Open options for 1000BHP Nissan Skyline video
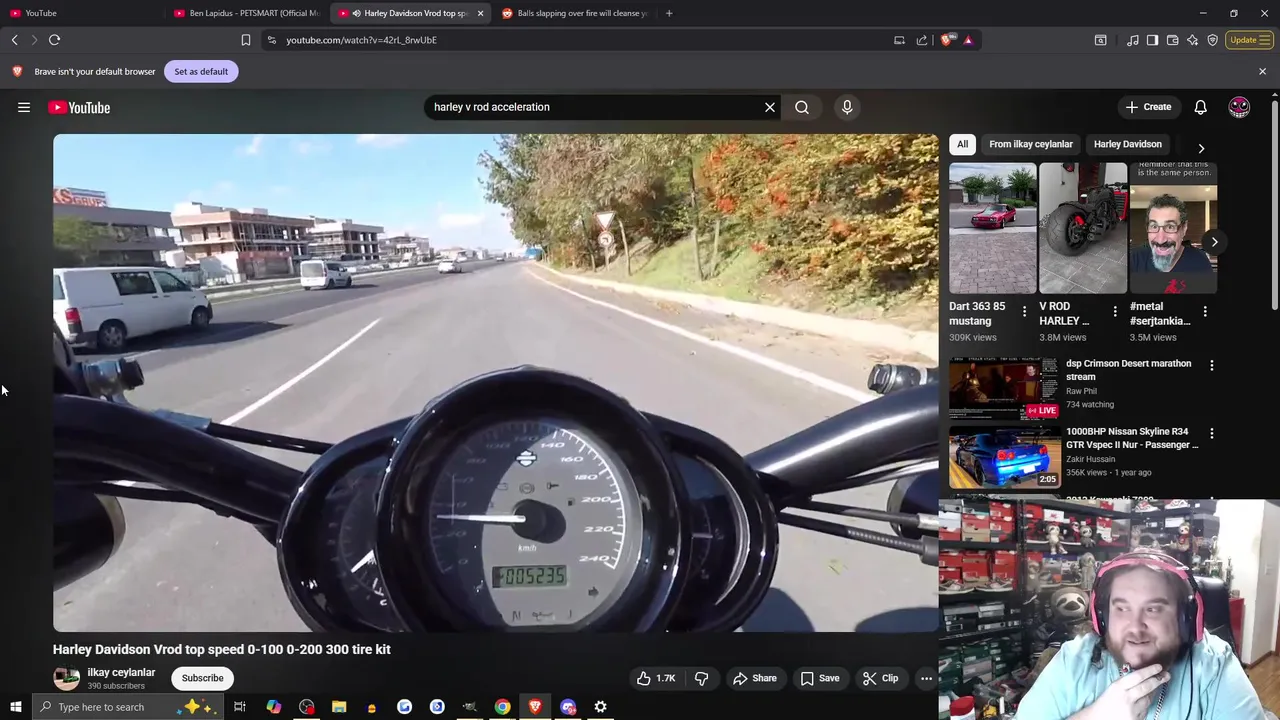This screenshot has height=720, width=1280. (x=1212, y=433)
